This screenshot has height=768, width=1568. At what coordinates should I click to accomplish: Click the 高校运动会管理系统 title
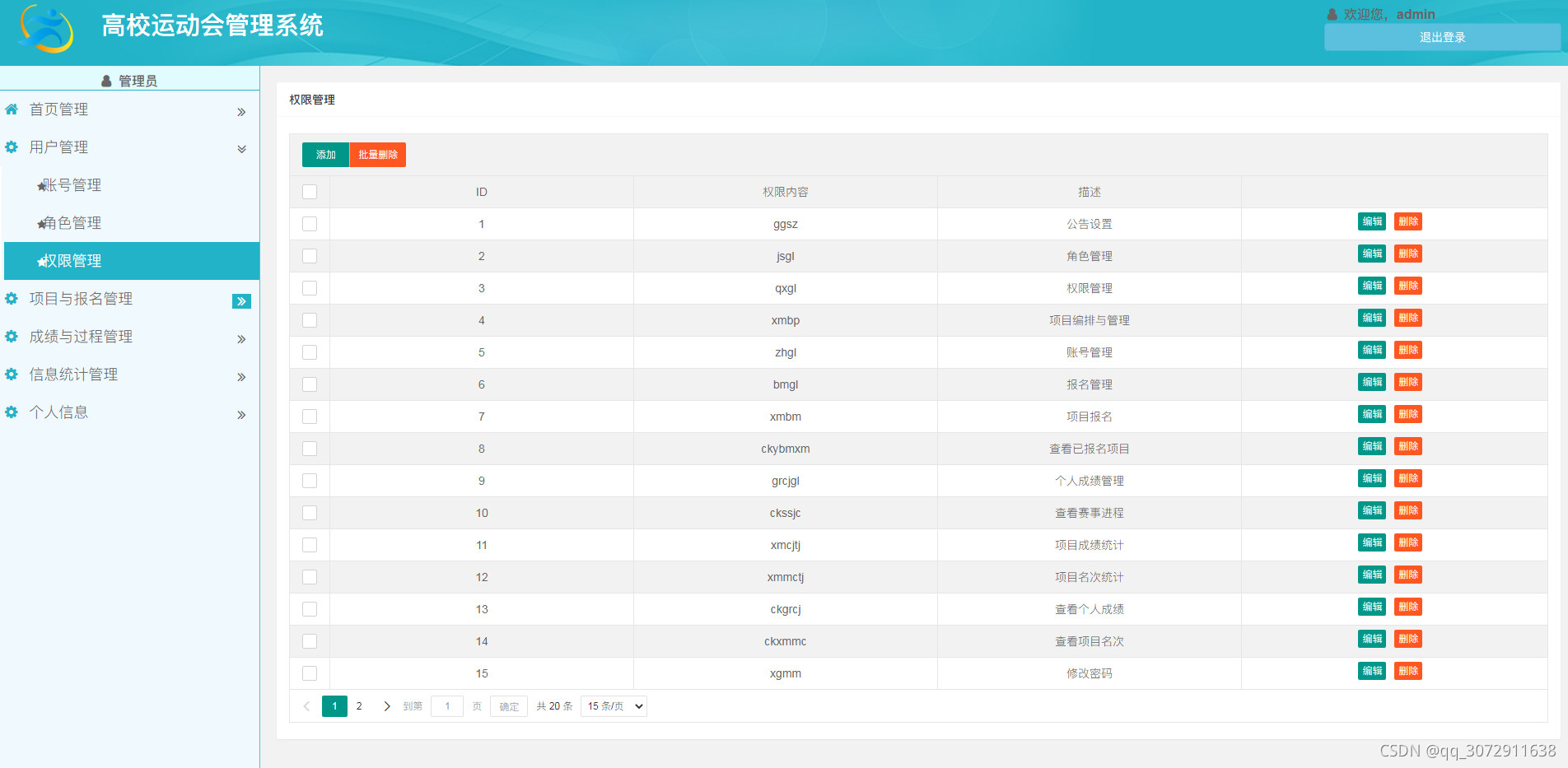point(212,26)
